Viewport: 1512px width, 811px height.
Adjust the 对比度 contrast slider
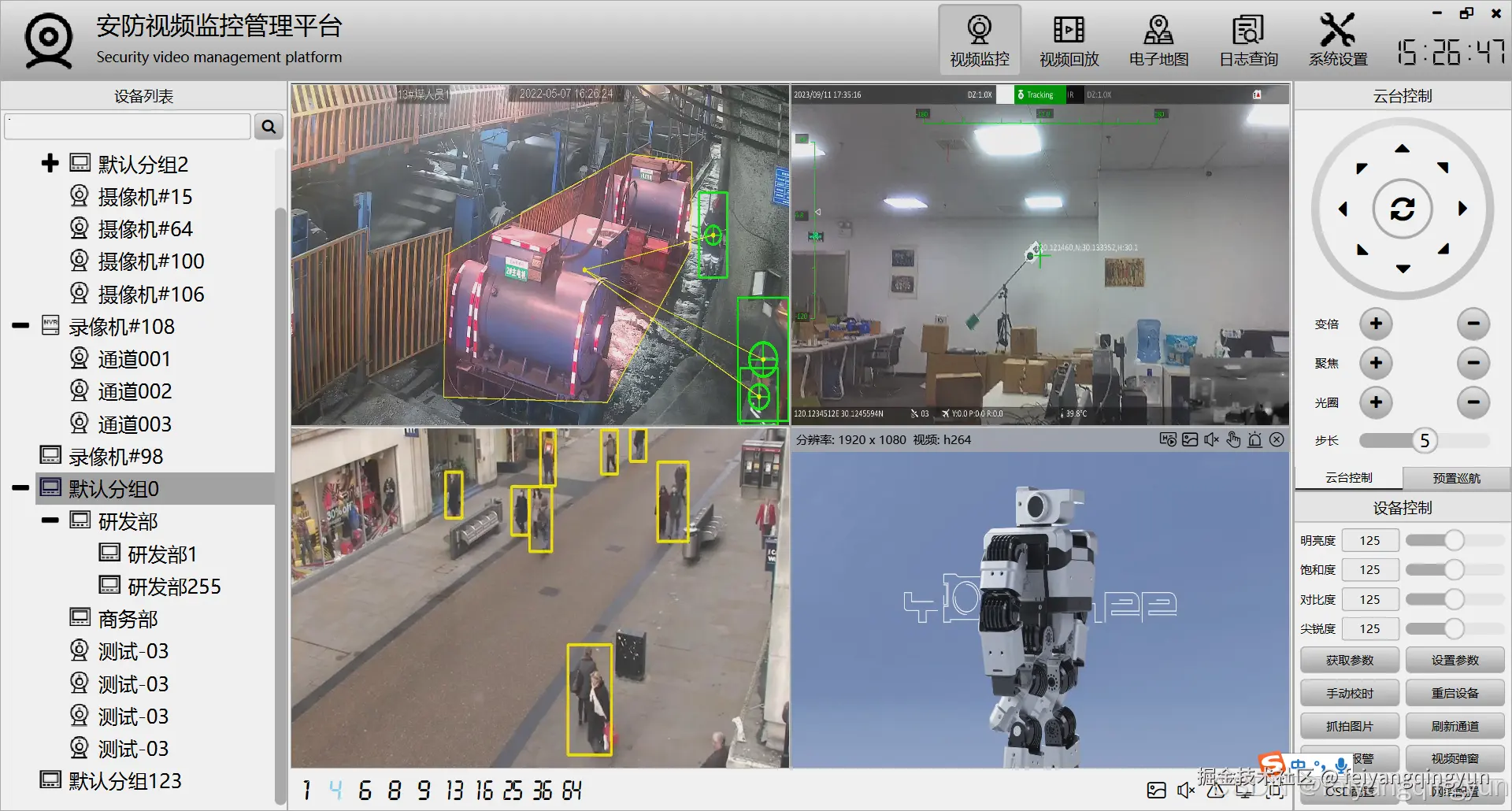(1455, 599)
